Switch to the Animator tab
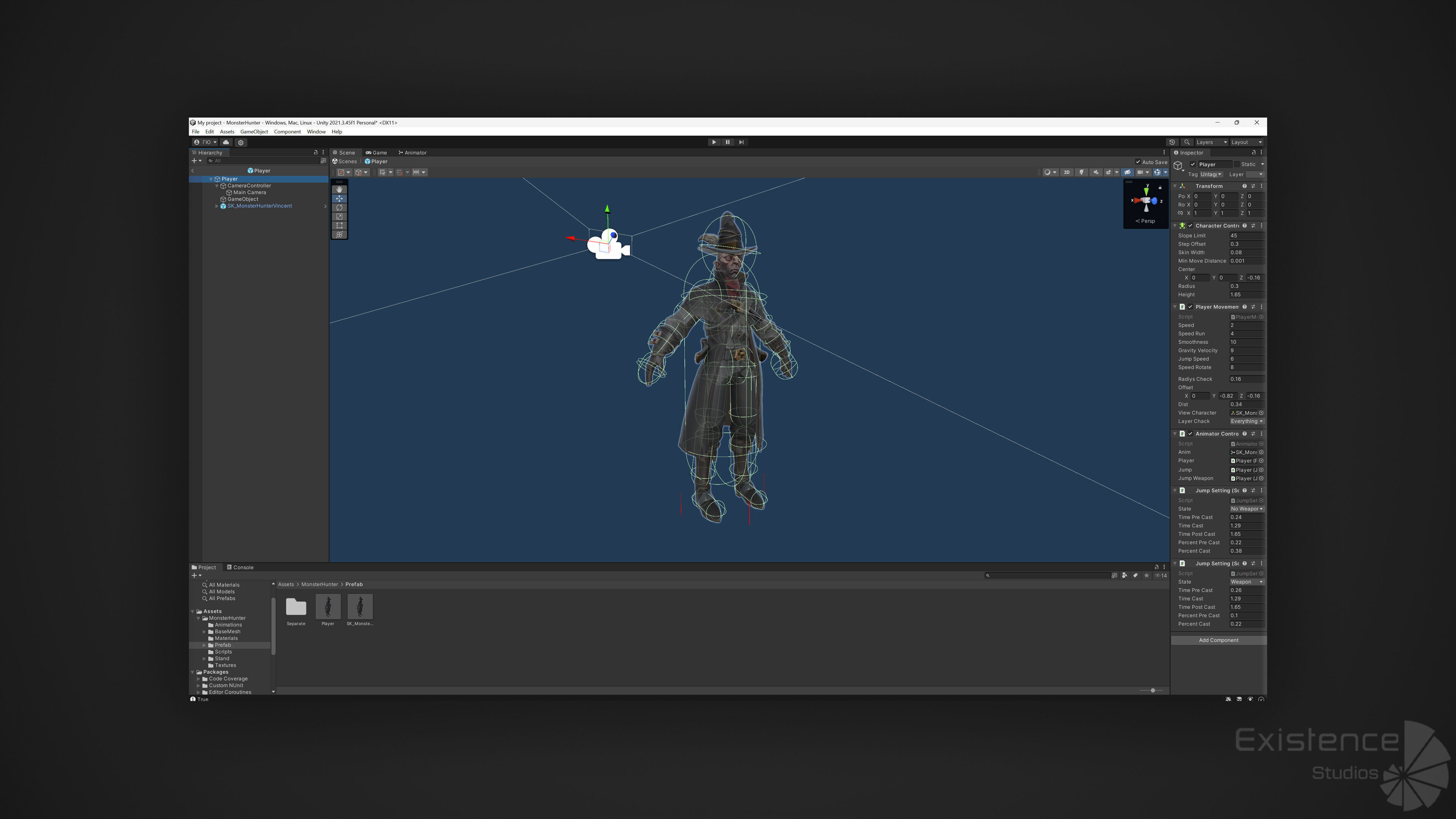The height and width of the screenshot is (819, 1456). click(x=412, y=152)
